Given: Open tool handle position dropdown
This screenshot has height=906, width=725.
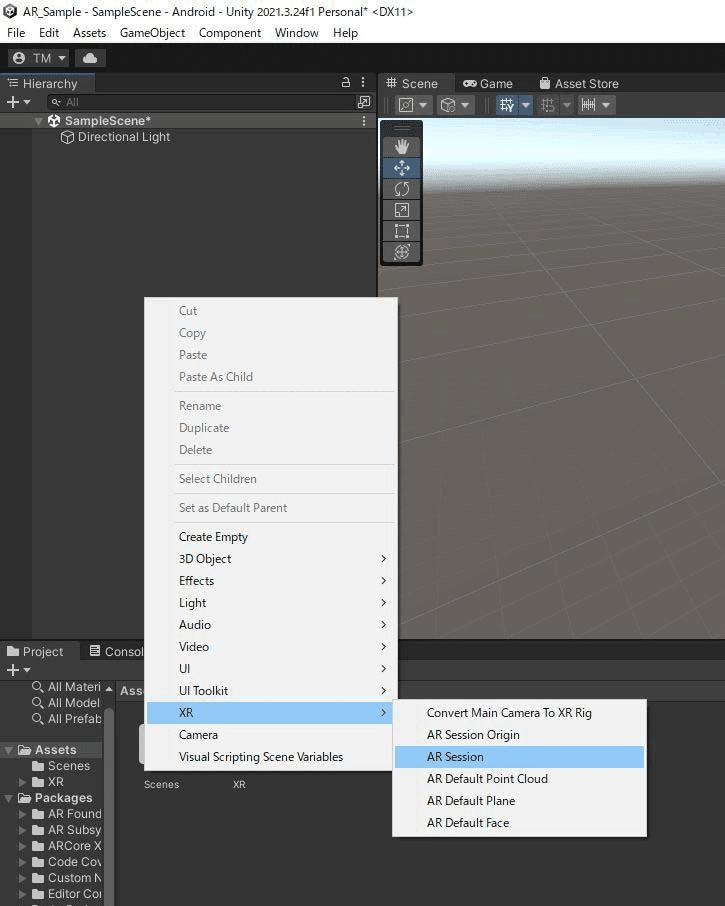Looking at the screenshot, I should pos(423,105).
